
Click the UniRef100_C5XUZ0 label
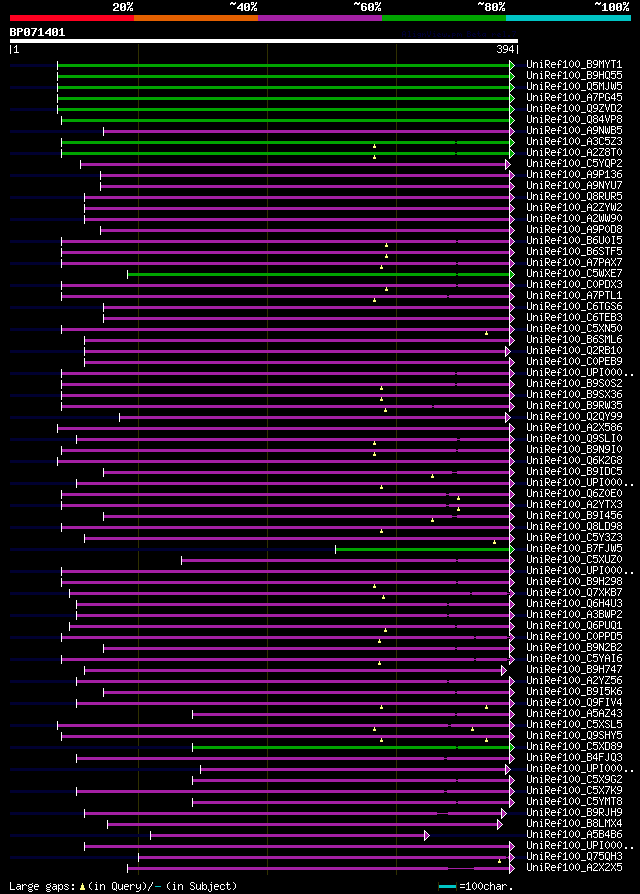[574, 560]
